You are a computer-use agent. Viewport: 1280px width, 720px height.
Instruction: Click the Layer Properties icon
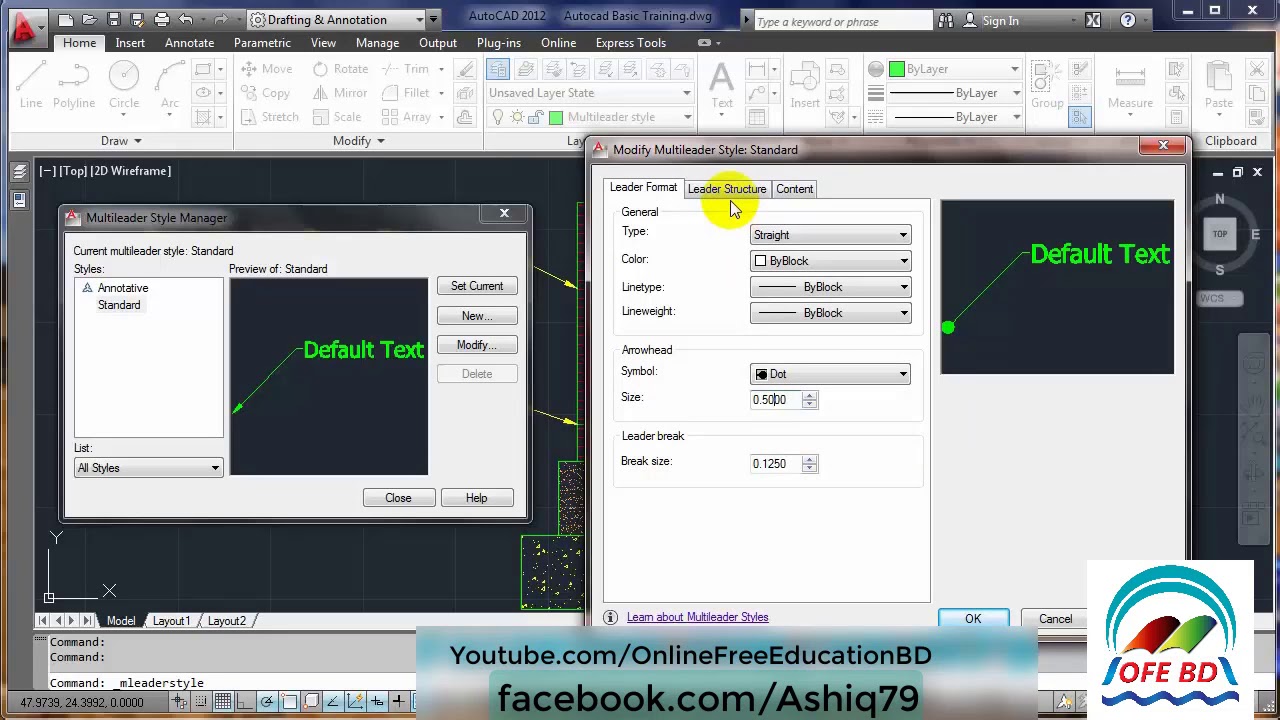(498, 69)
